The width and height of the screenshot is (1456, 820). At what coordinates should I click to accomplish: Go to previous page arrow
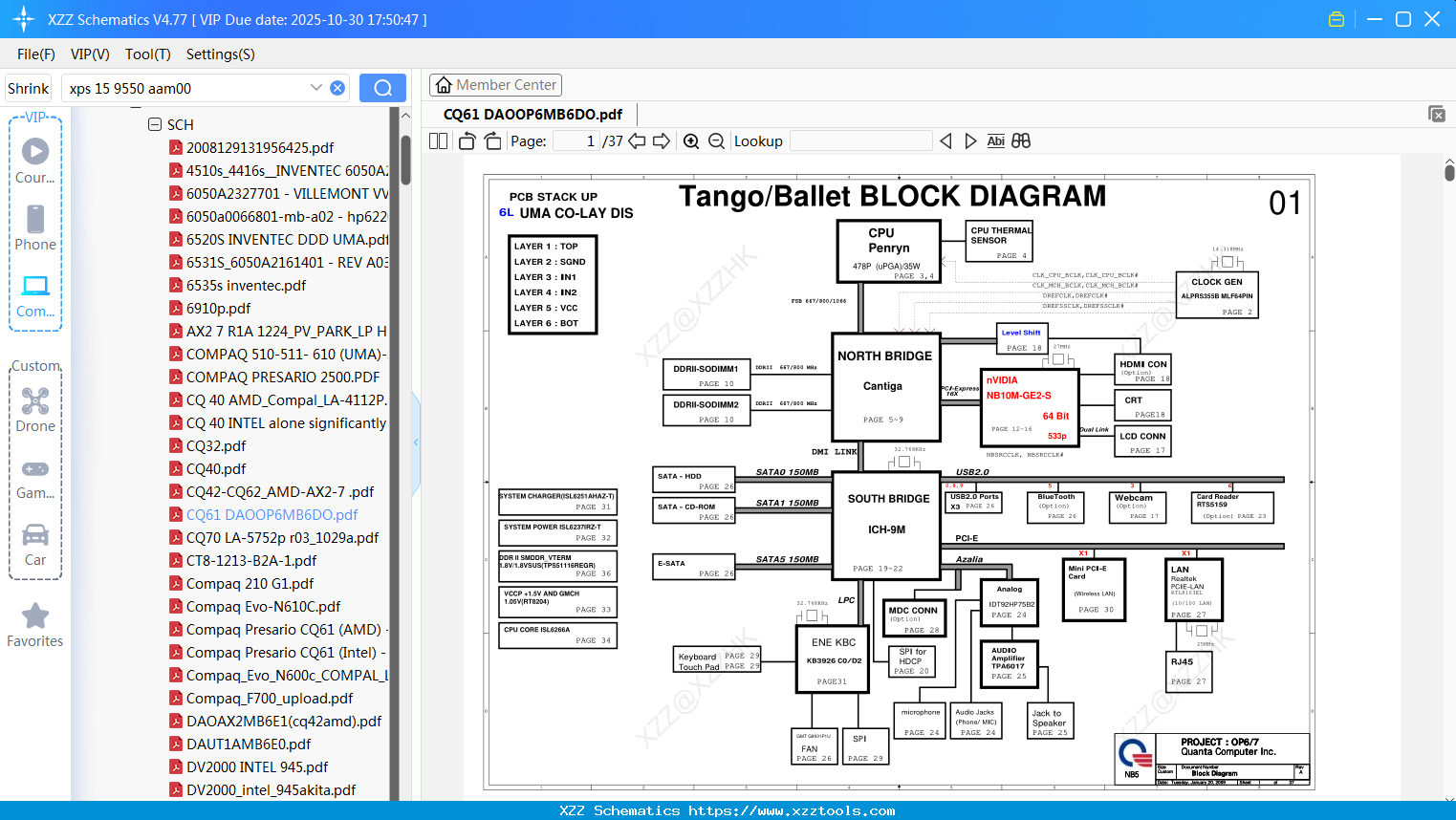click(x=637, y=141)
